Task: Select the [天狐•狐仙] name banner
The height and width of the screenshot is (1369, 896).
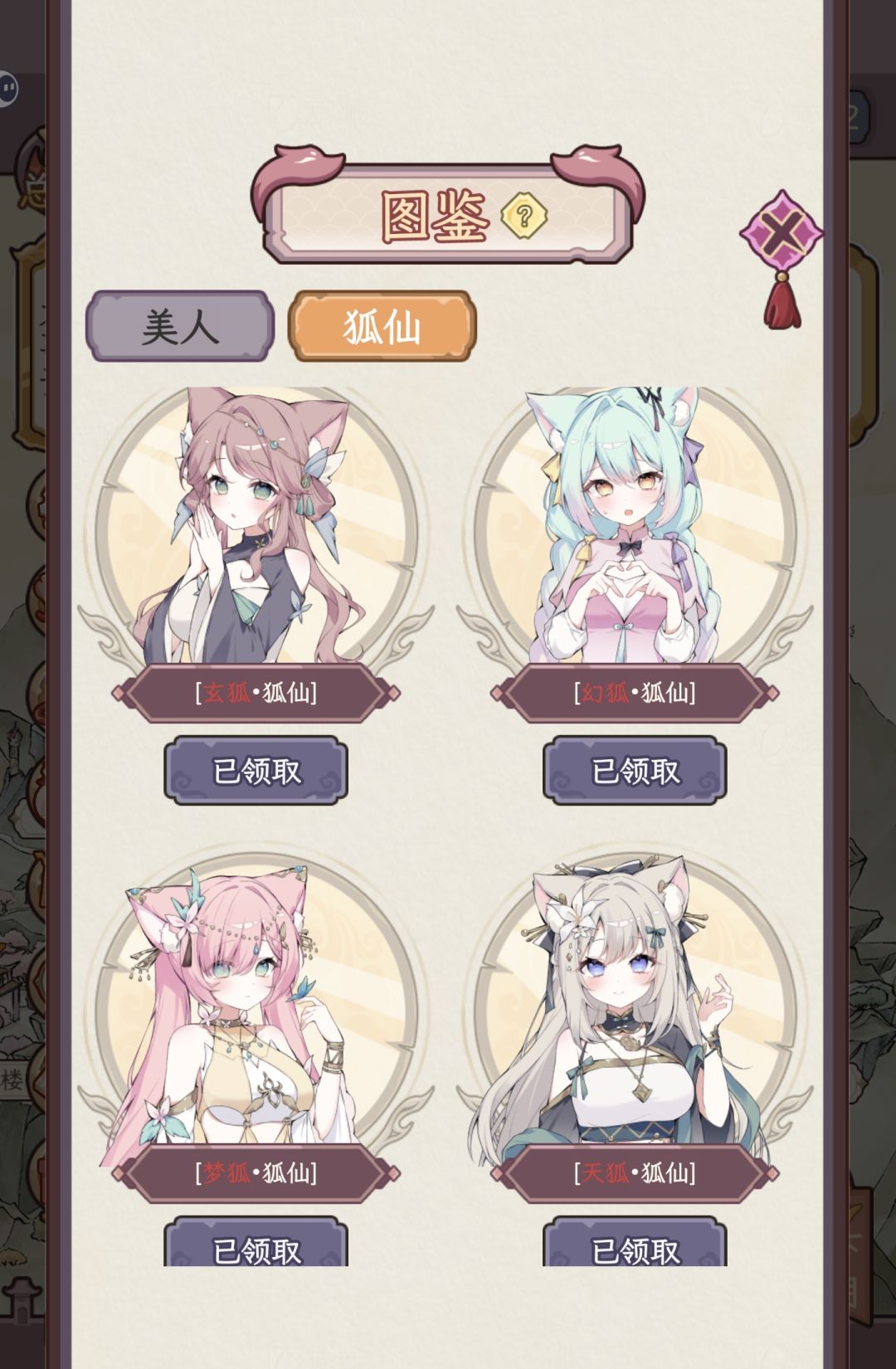Action: [x=635, y=1173]
